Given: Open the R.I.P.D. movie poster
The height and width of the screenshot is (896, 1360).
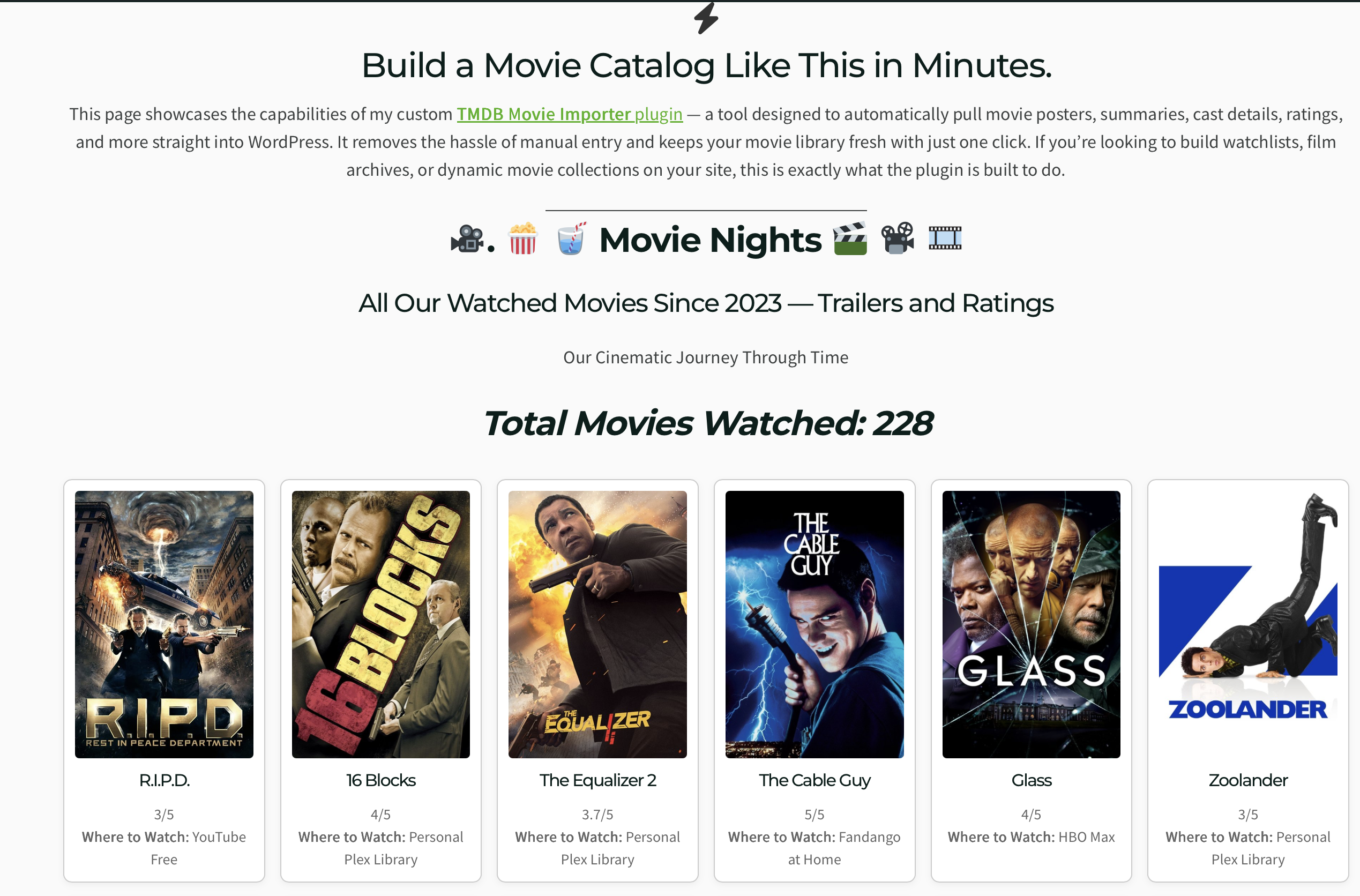Looking at the screenshot, I should click(164, 624).
